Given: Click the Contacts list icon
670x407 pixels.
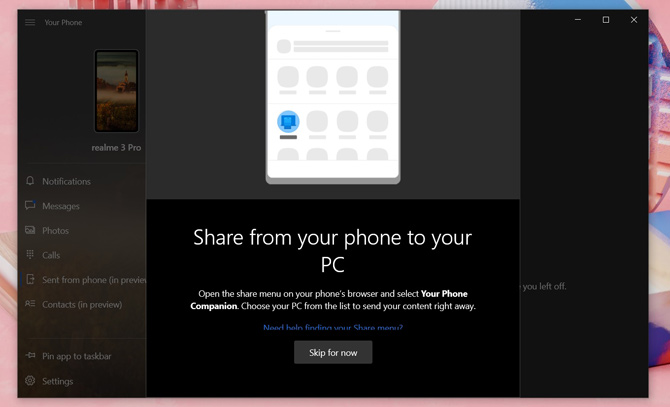Looking at the screenshot, I should [30, 304].
